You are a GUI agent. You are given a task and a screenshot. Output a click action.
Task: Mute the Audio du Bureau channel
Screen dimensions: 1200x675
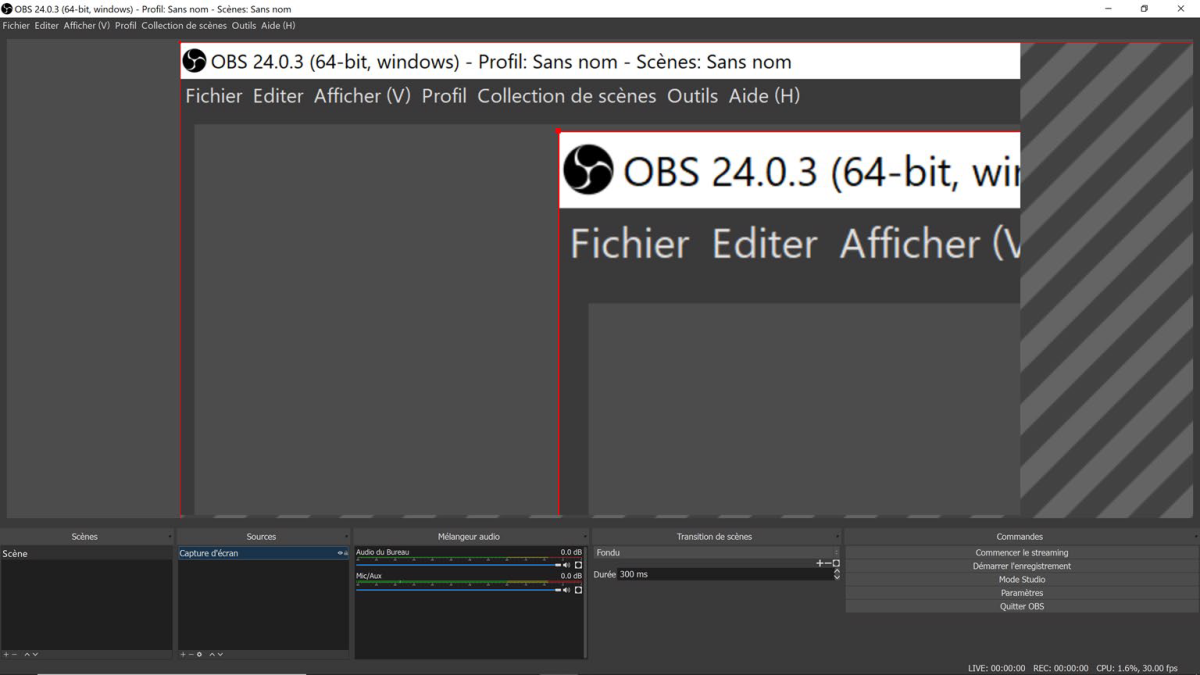pos(567,565)
